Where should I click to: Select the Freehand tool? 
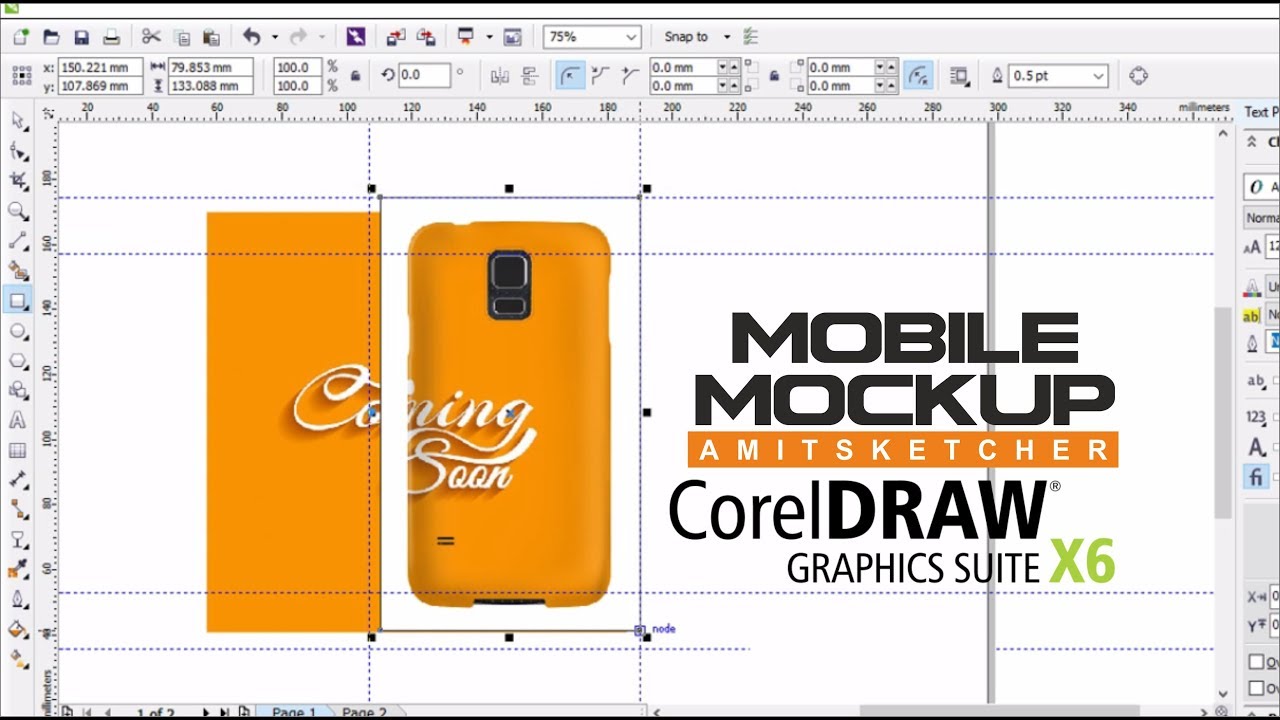(18, 241)
